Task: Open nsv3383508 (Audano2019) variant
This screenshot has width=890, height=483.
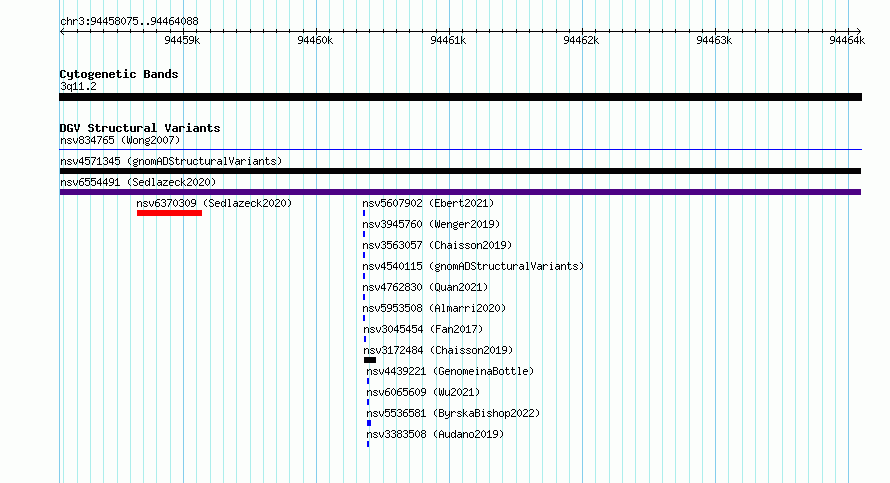Action: pyautogui.click(x=435, y=434)
